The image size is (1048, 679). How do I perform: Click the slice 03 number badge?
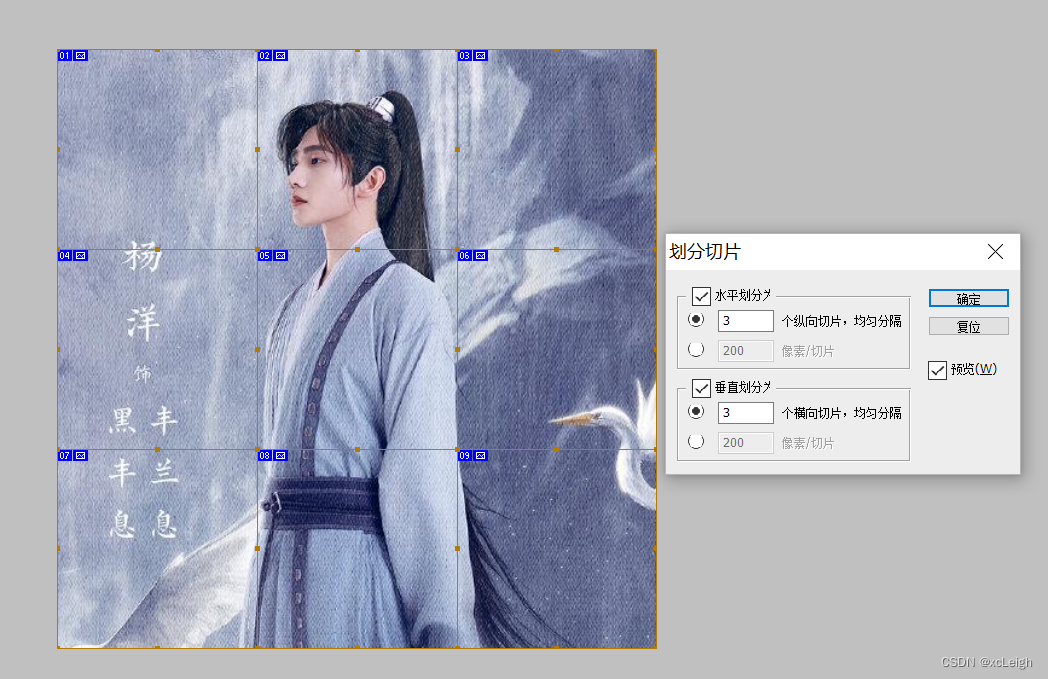coord(465,55)
